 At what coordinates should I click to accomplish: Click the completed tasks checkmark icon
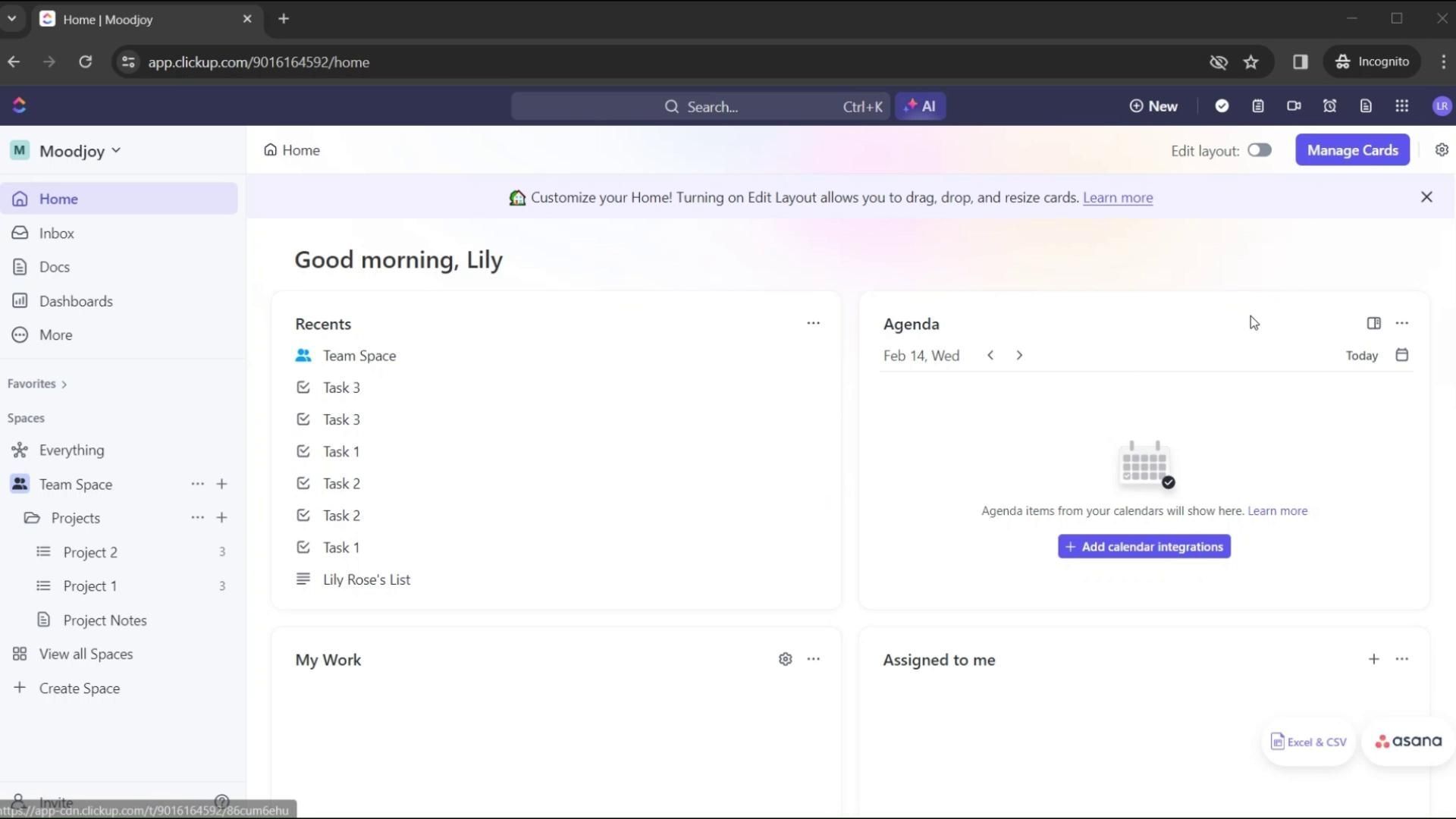point(1222,106)
